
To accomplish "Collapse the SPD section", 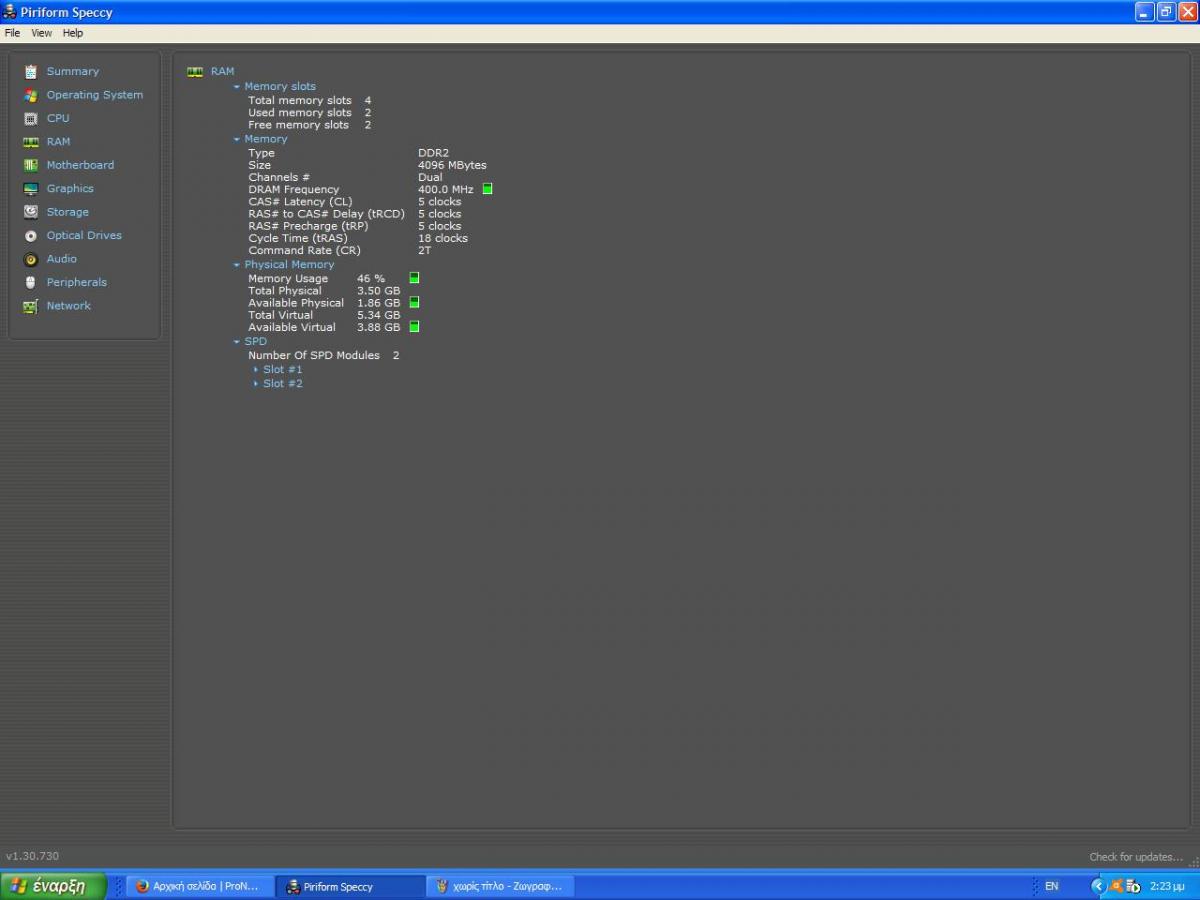I will 237,342.
